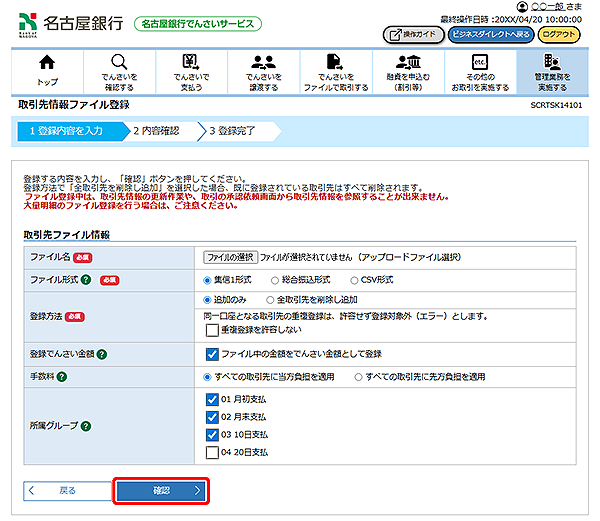Go to the トップ home icon
600x521 pixels.
(47, 70)
